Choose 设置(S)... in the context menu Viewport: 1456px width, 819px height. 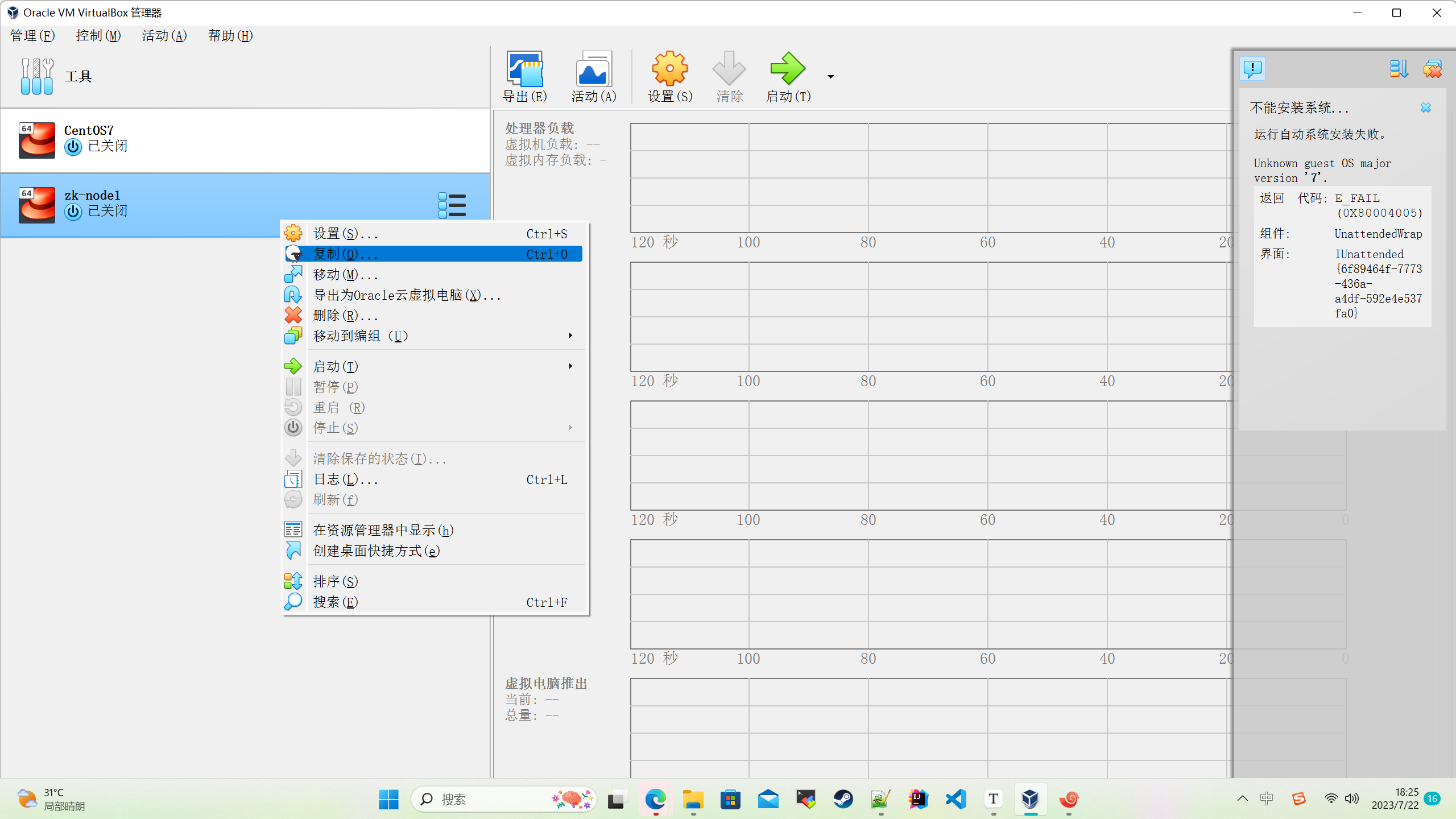pyautogui.click(x=433, y=233)
